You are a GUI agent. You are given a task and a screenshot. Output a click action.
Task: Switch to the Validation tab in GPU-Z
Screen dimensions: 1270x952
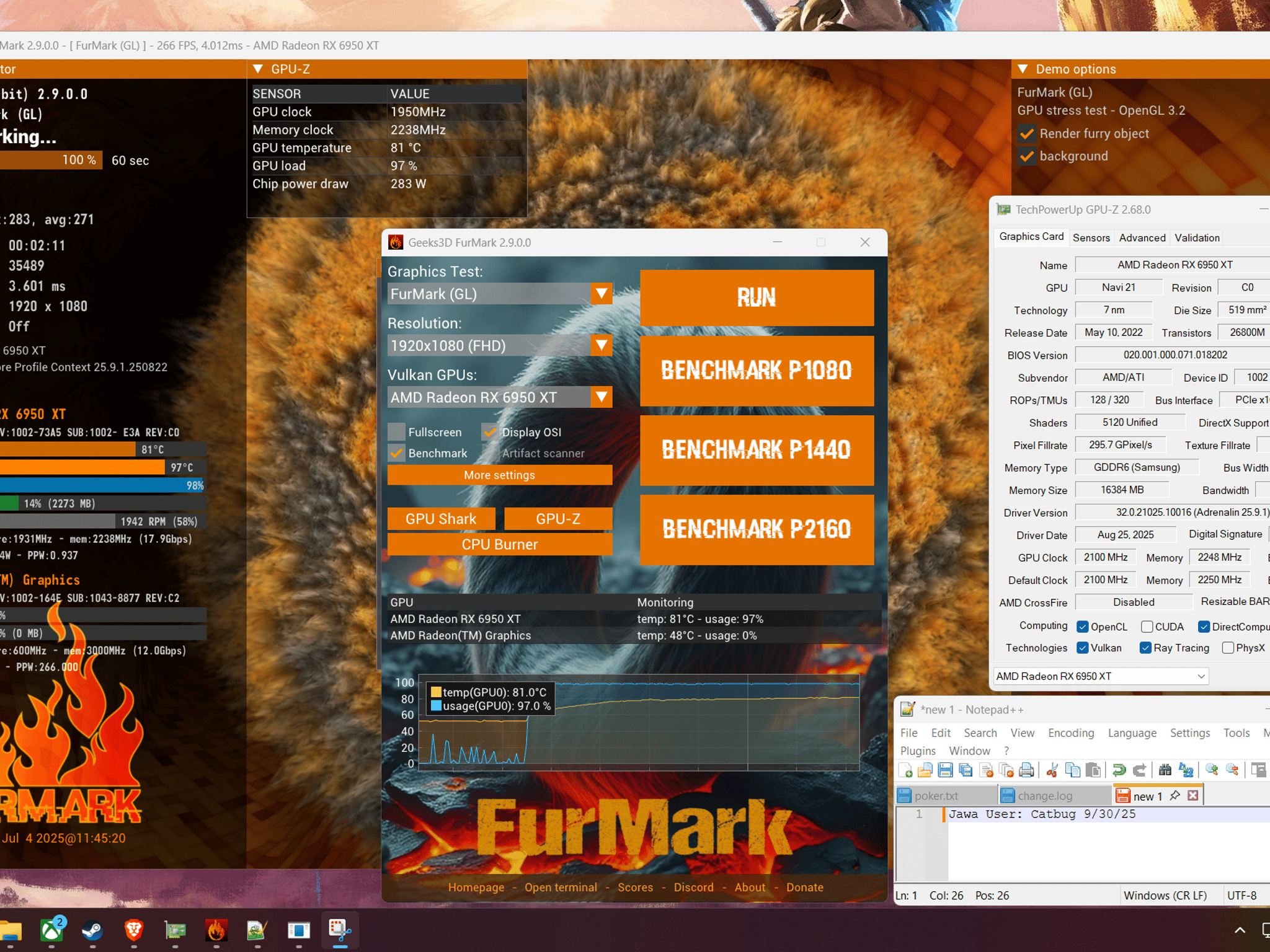(1197, 238)
